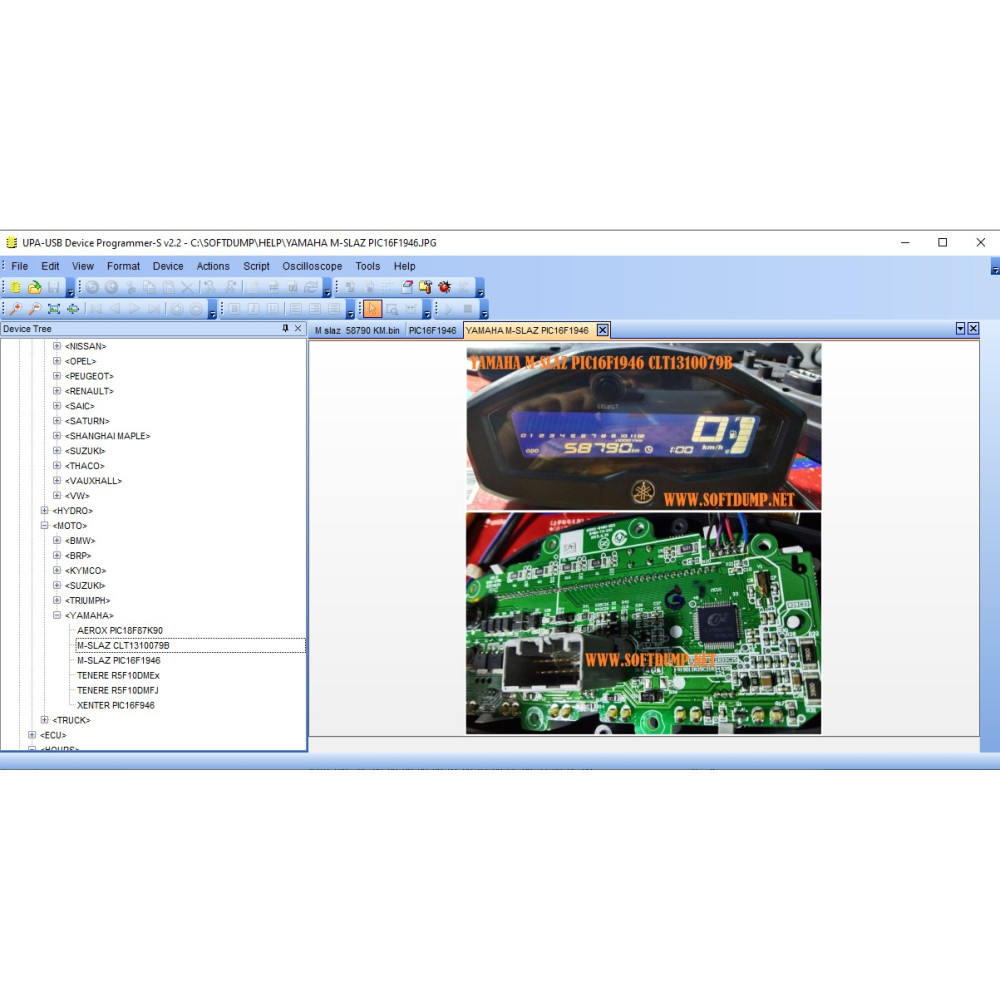
Task: Click the circuit board photo
Action: click(x=643, y=623)
